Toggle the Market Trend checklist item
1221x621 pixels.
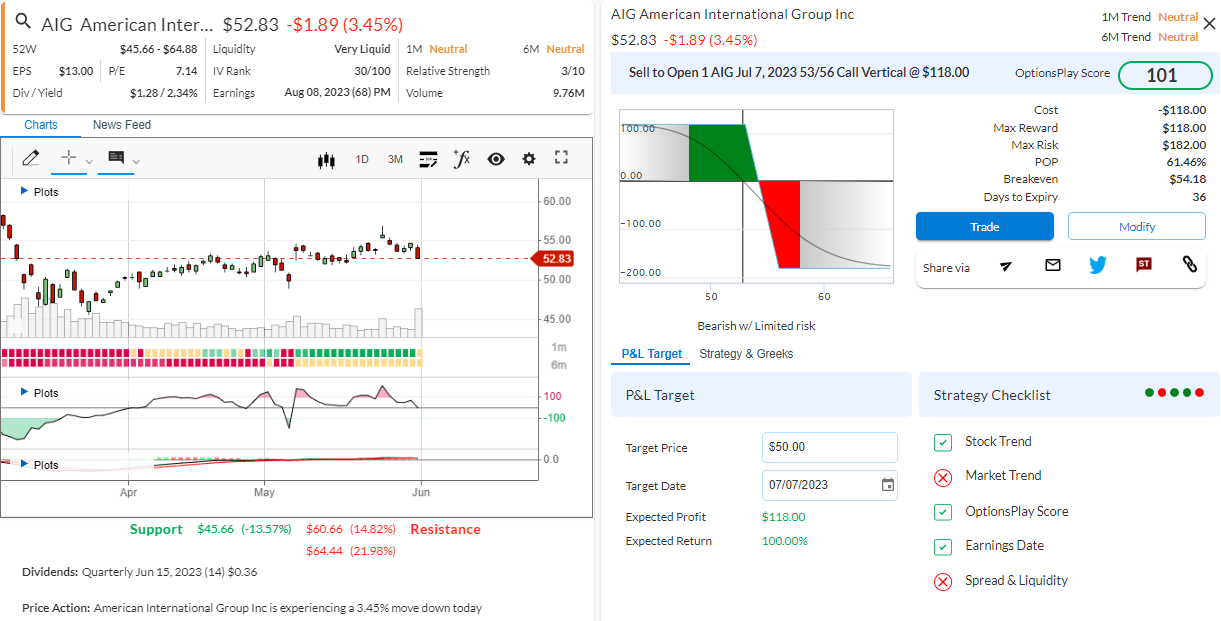point(942,477)
